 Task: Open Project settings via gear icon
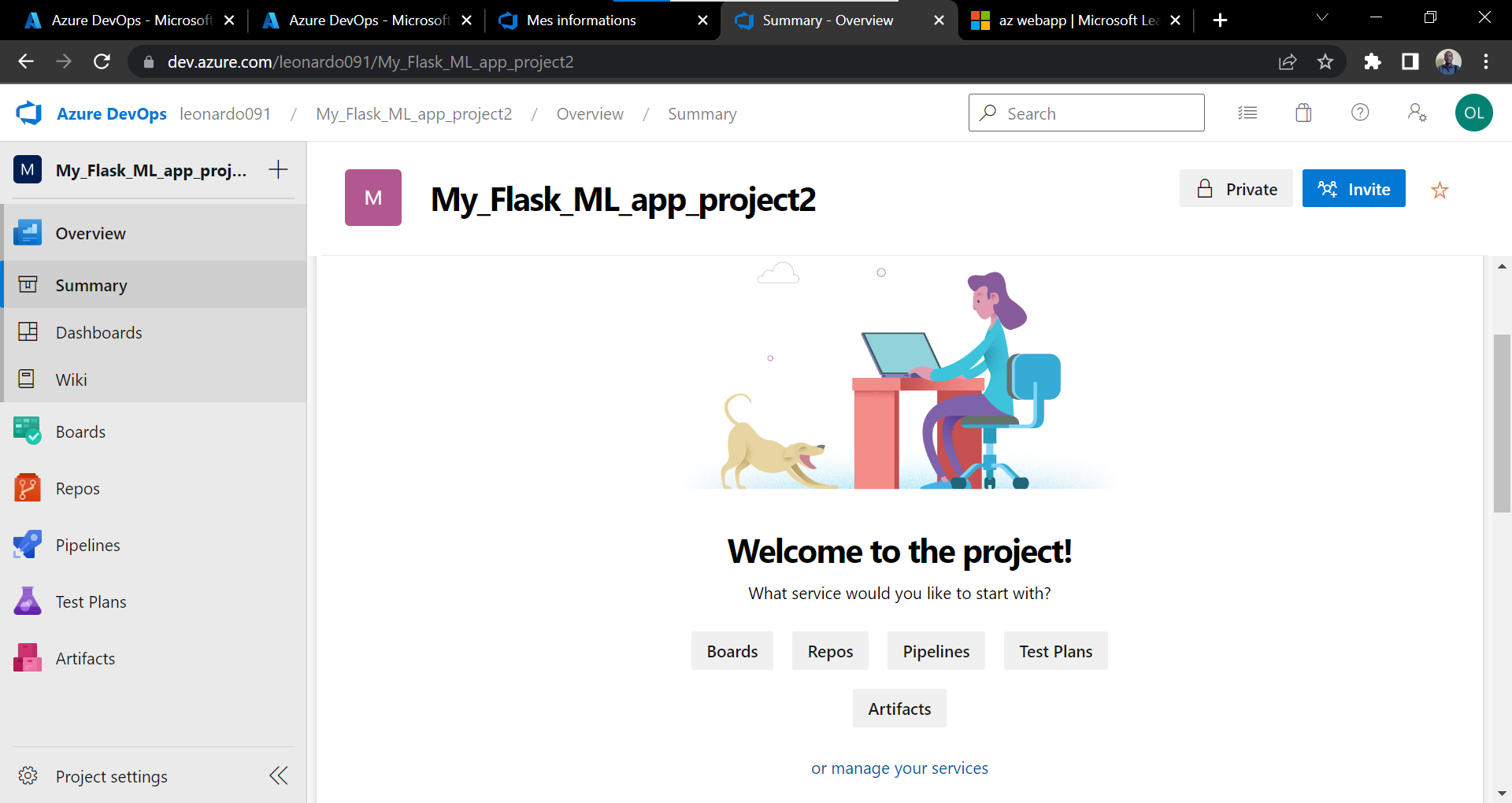[x=110, y=775]
